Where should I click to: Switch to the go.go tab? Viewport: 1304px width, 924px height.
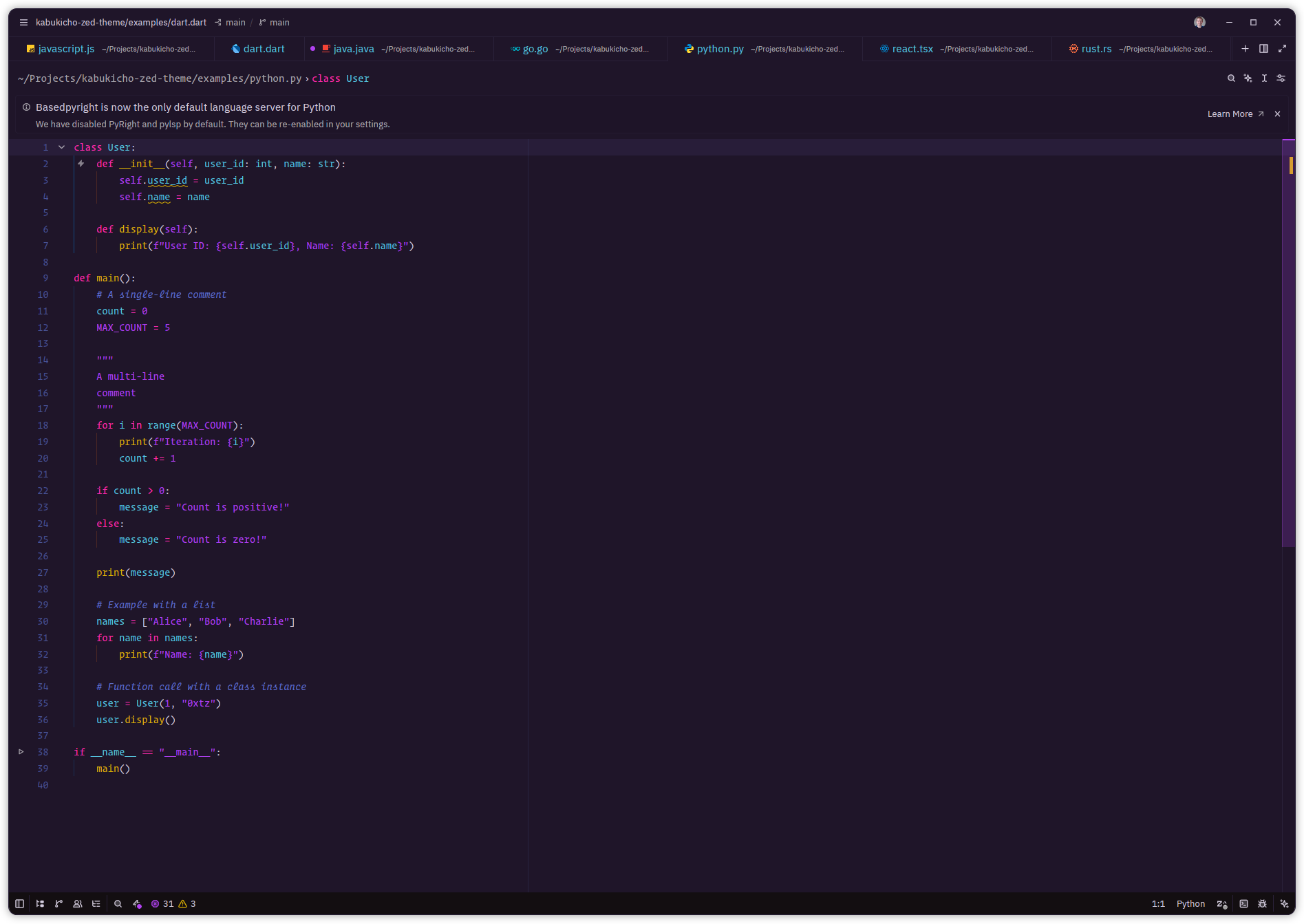pyautogui.click(x=580, y=49)
